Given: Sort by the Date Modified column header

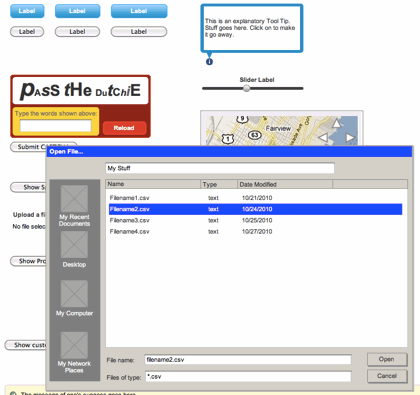Looking at the screenshot, I should pos(285,184).
